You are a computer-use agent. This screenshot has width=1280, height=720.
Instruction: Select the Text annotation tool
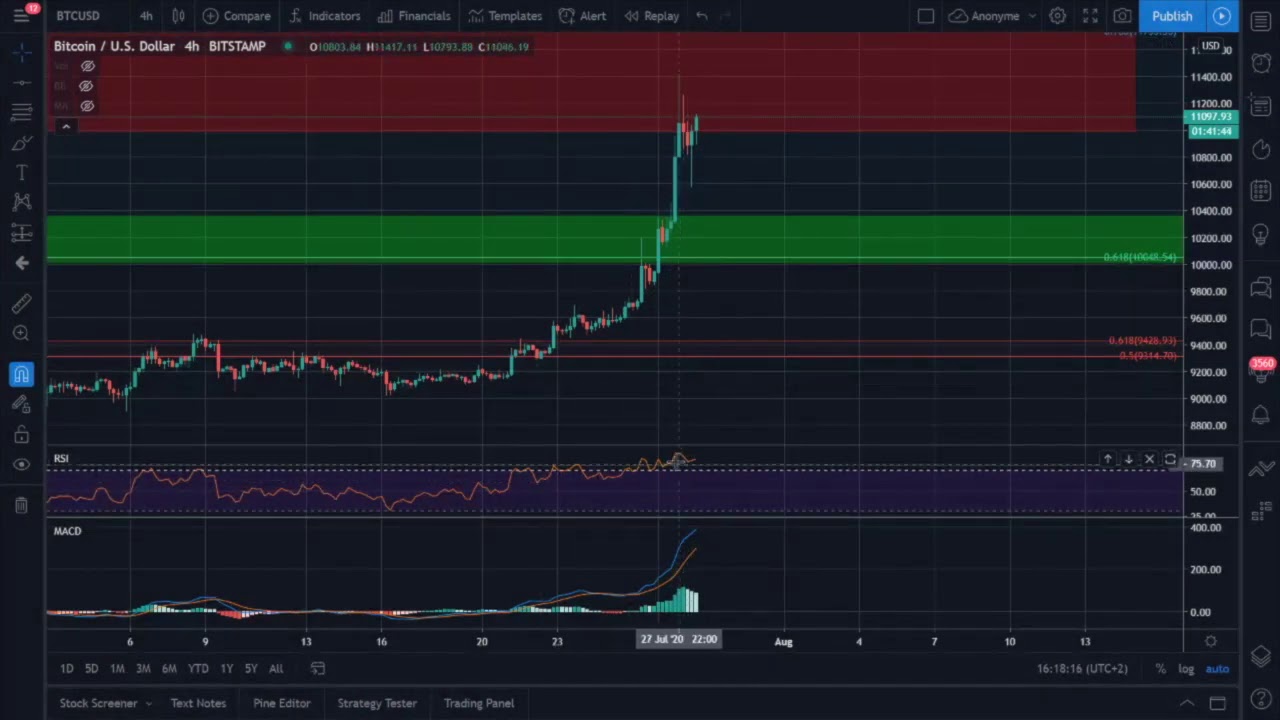pyautogui.click(x=21, y=172)
